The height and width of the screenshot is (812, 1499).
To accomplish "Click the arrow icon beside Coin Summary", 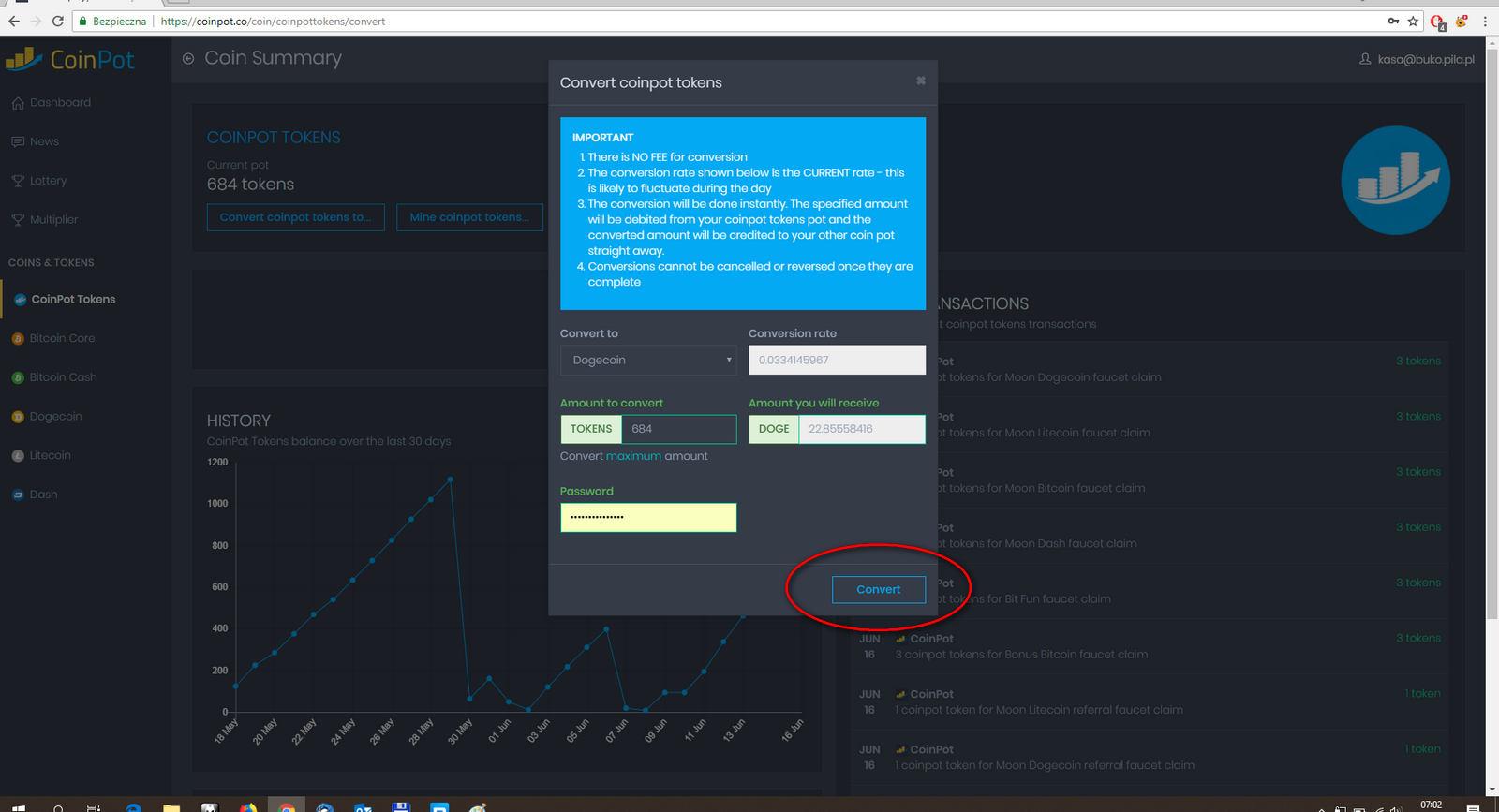I will tap(188, 58).
